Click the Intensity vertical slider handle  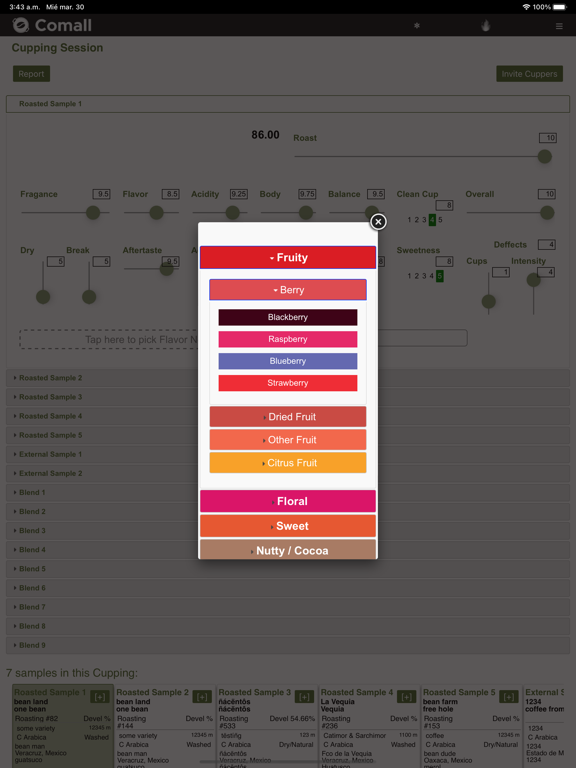(533, 280)
